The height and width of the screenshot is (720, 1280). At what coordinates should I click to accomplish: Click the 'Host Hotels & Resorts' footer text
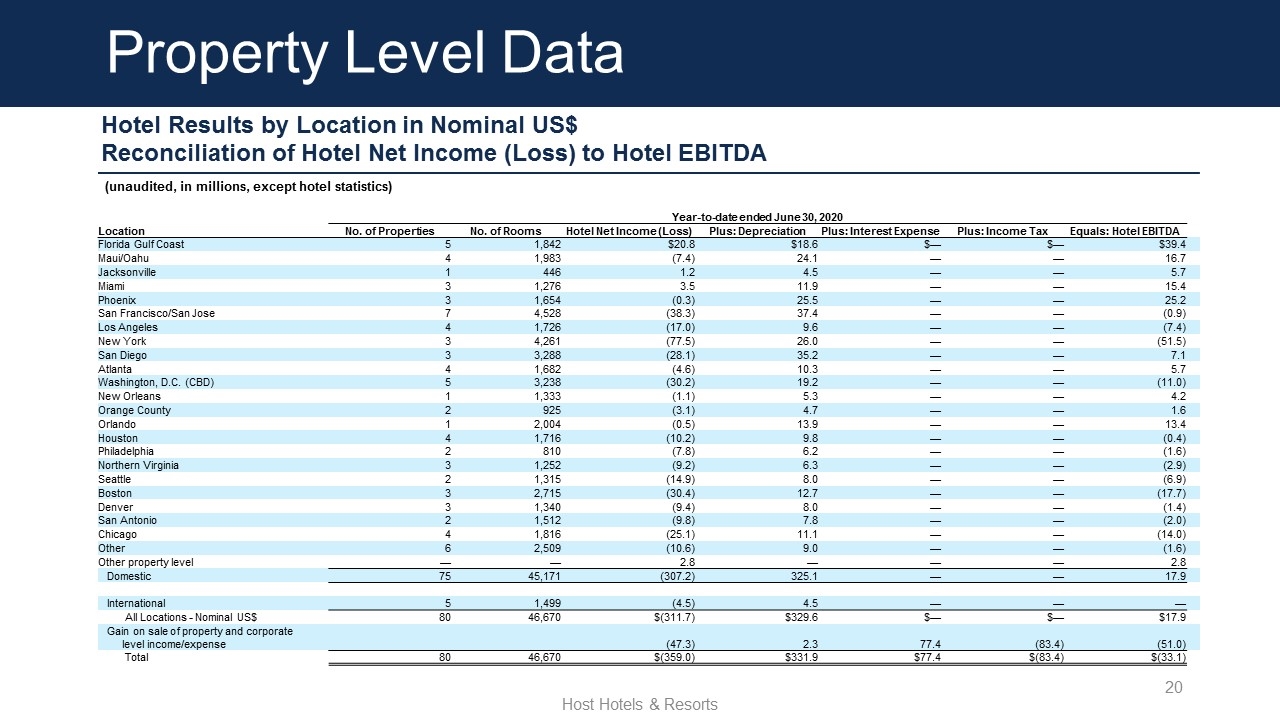[x=640, y=705]
